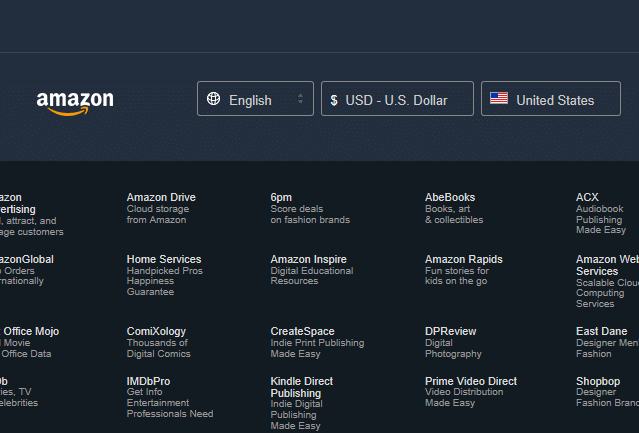Visit the 6pm fashion brands link

click(x=281, y=198)
